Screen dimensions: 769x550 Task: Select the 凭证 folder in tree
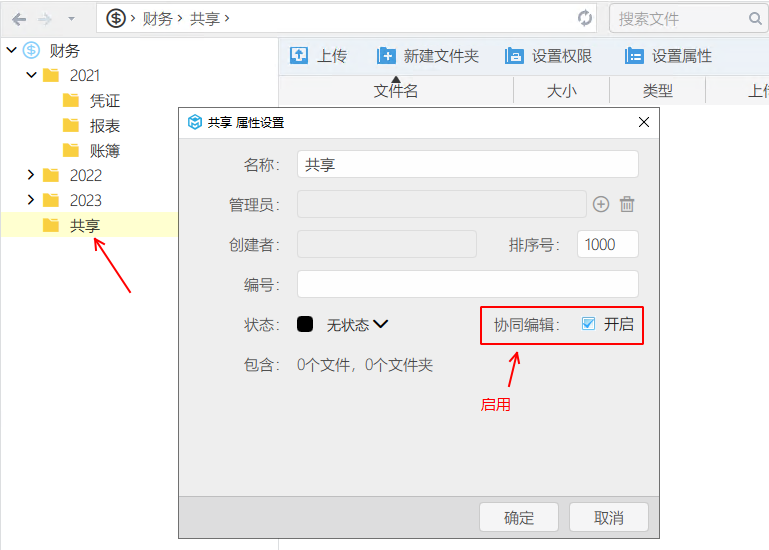point(104,100)
